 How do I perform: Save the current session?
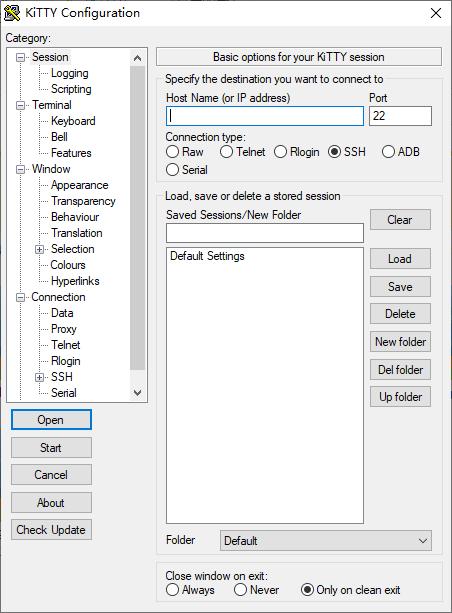[x=400, y=287]
